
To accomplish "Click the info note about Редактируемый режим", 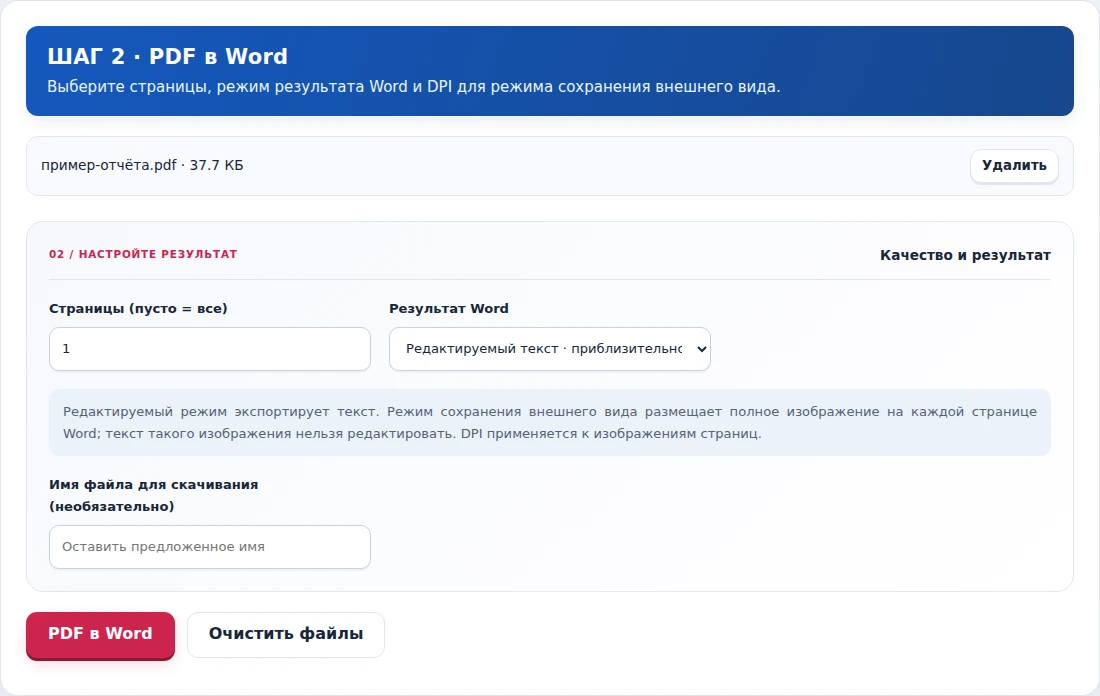I will (550, 422).
